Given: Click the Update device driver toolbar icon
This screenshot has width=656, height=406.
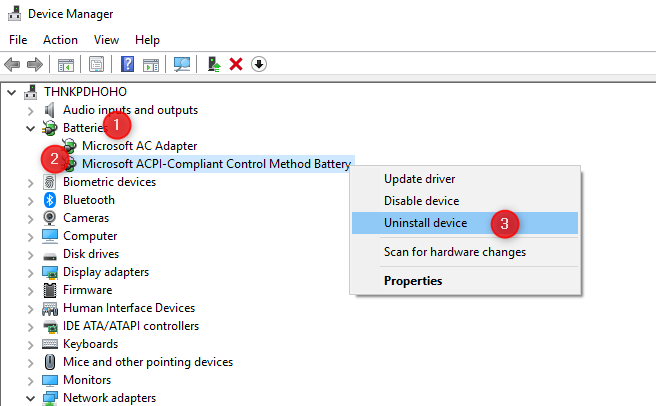Looking at the screenshot, I should pos(214,64).
